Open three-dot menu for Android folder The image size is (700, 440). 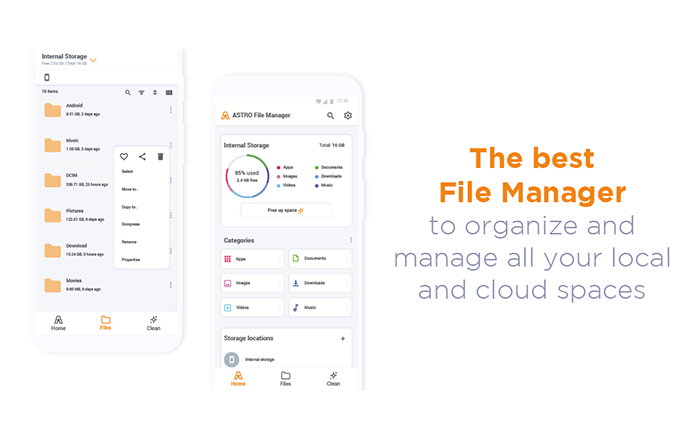[171, 110]
